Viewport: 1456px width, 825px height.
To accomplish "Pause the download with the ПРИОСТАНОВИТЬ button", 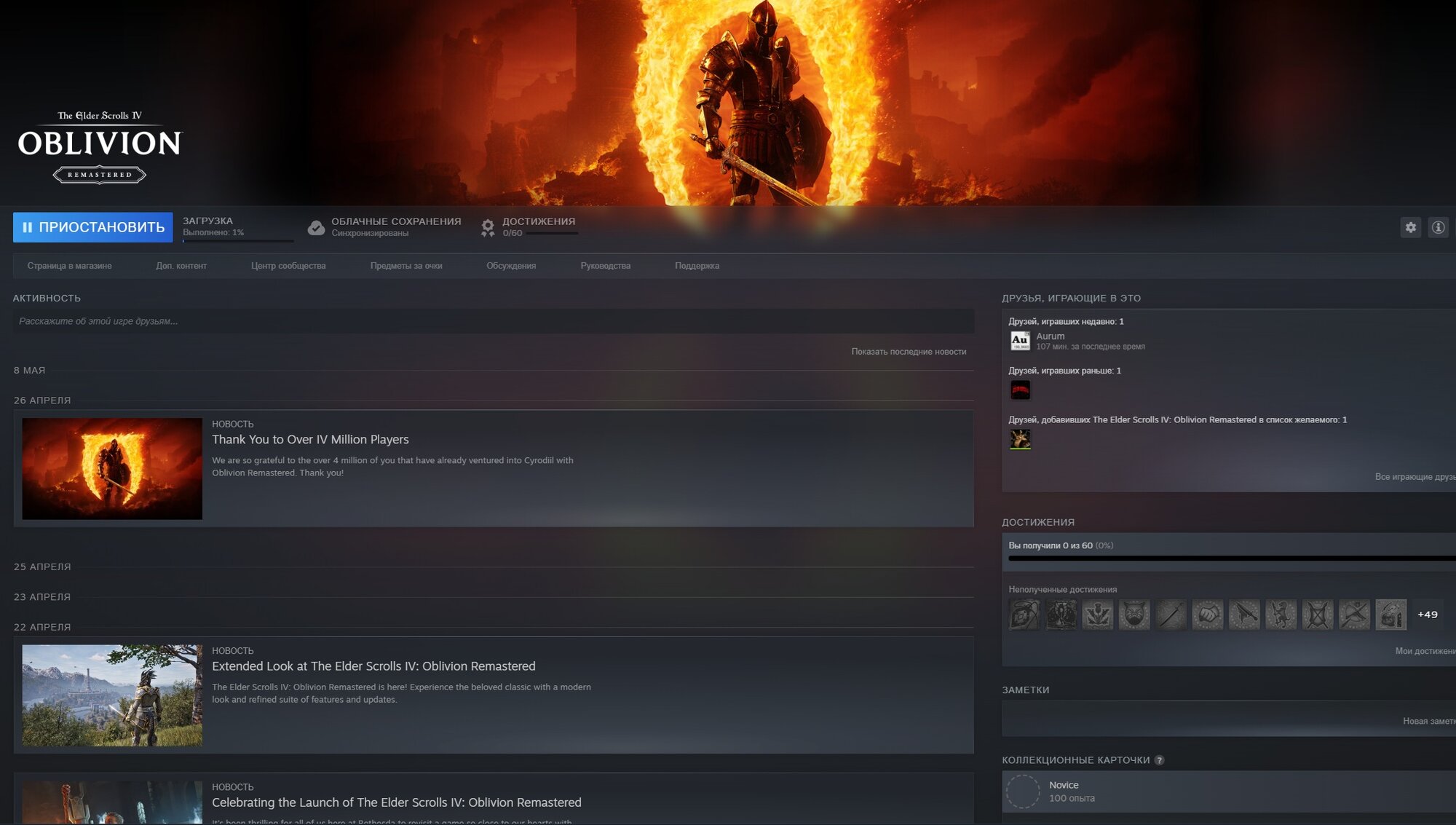I will click(x=92, y=227).
